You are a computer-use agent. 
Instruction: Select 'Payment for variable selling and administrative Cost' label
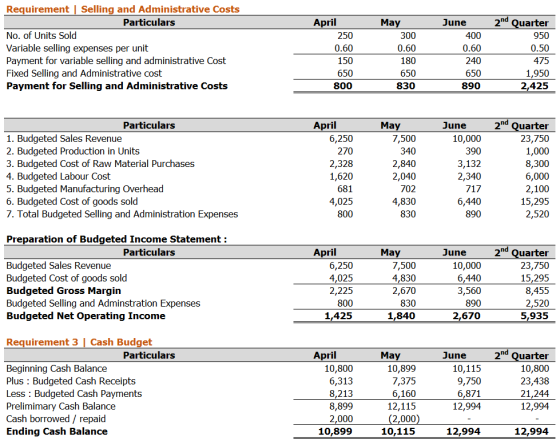coord(116,61)
